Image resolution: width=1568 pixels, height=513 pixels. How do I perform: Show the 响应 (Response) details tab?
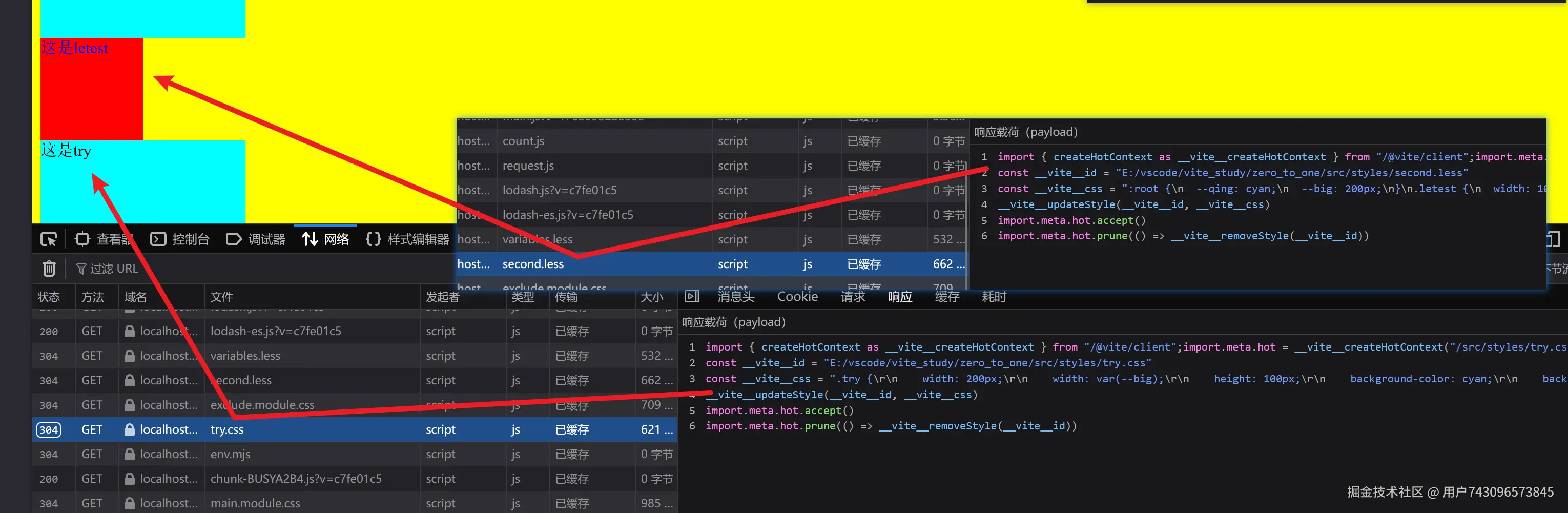click(900, 296)
